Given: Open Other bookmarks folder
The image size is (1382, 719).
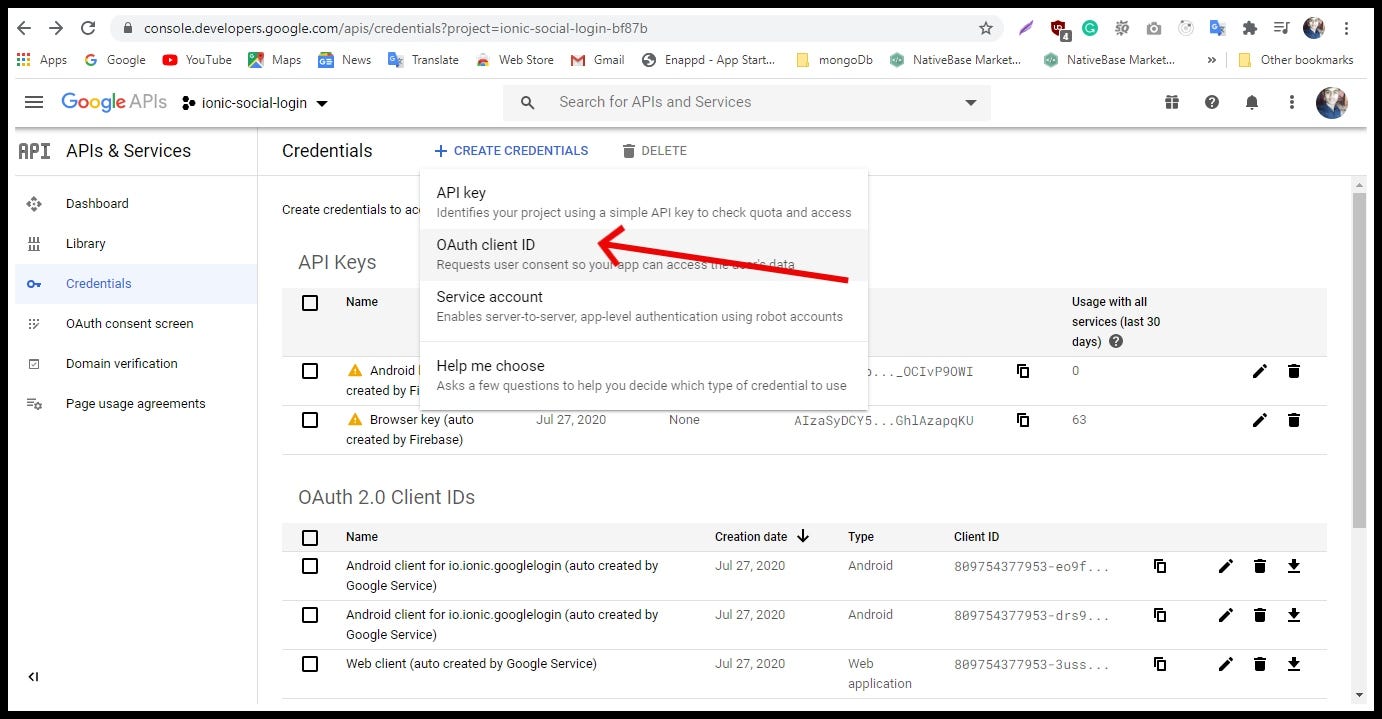Looking at the screenshot, I should coord(1295,60).
